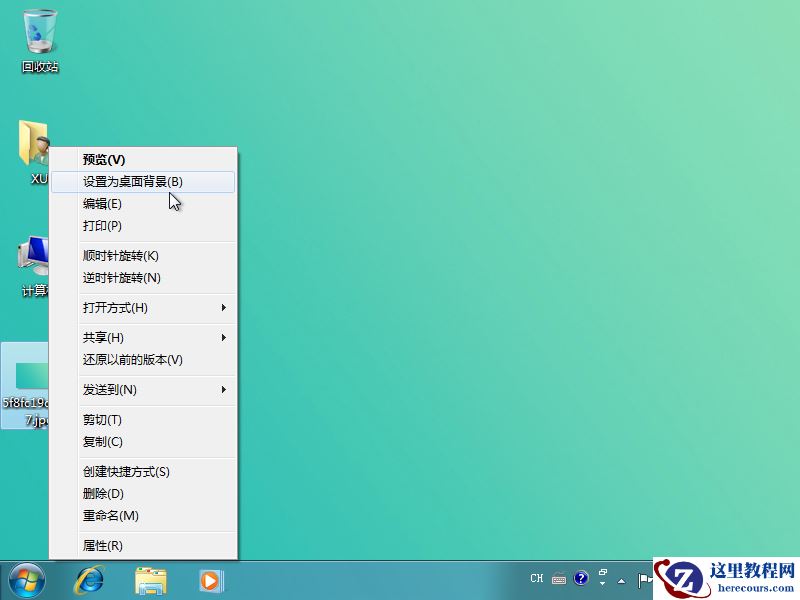This screenshot has height=600, width=800.
Task: Open Action Center via the flag icon
Action: pos(644,580)
